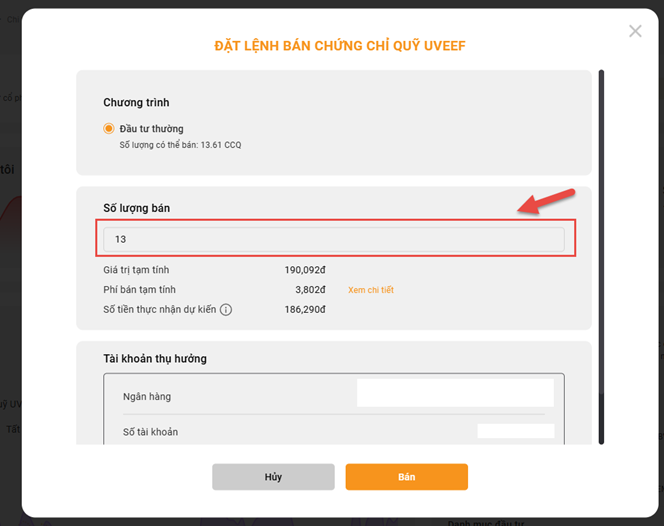This screenshot has width=664, height=526.
Task: Click the Đầu tư thường label text
Action: [x=151, y=129]
